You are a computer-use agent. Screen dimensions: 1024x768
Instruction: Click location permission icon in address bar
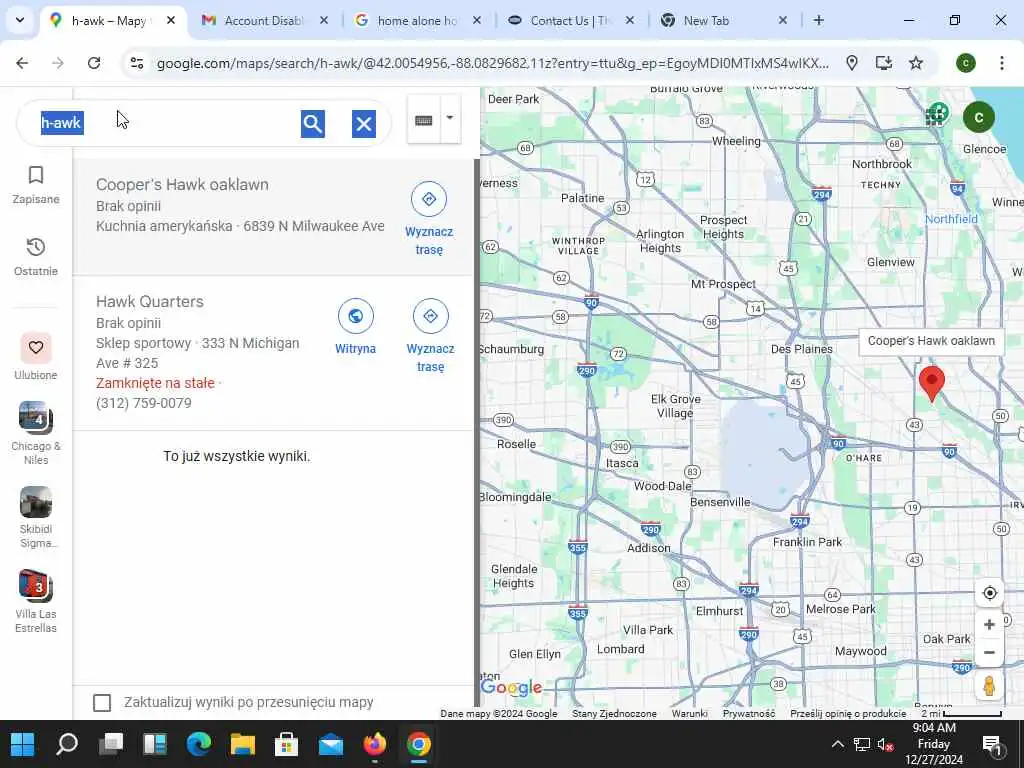point(852,63)
